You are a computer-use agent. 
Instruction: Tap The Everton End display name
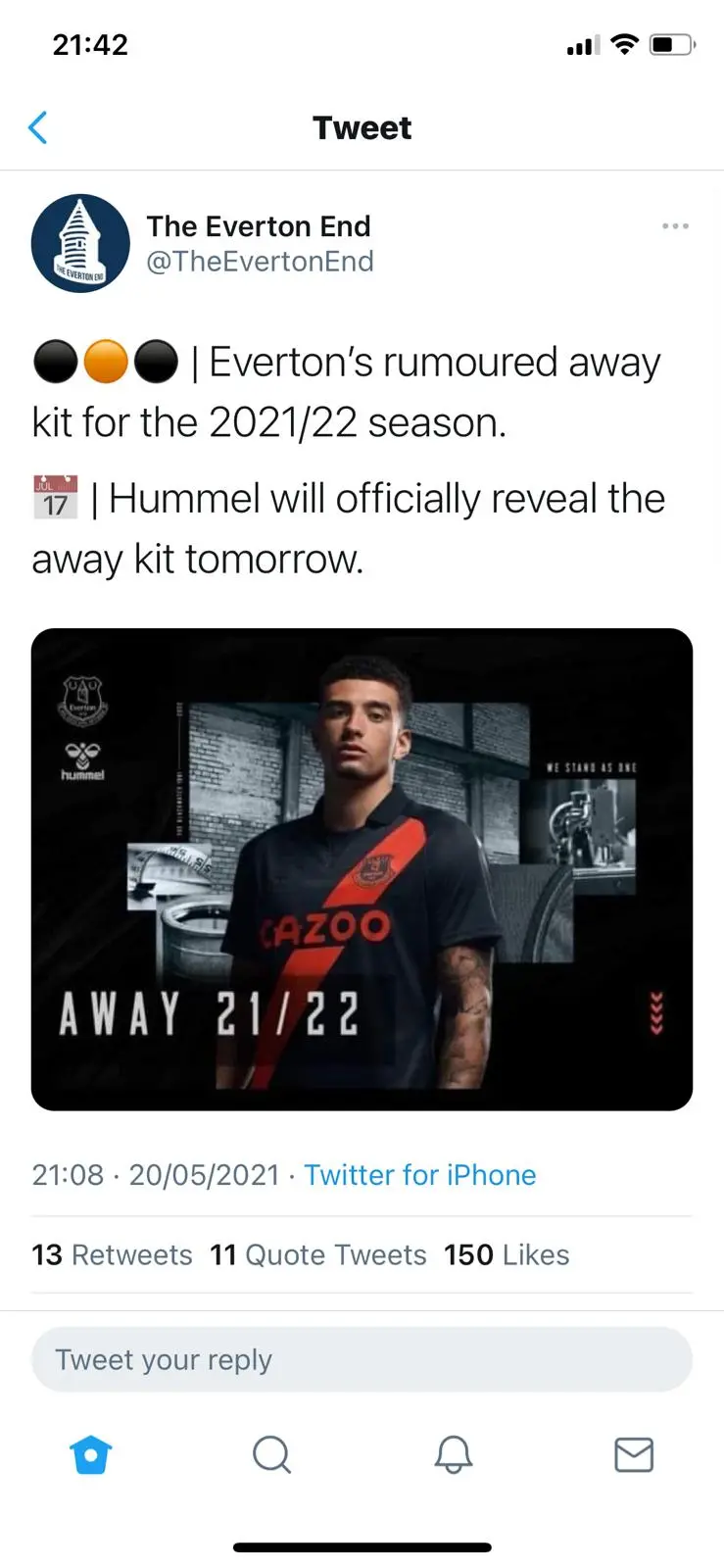point(259,226)
